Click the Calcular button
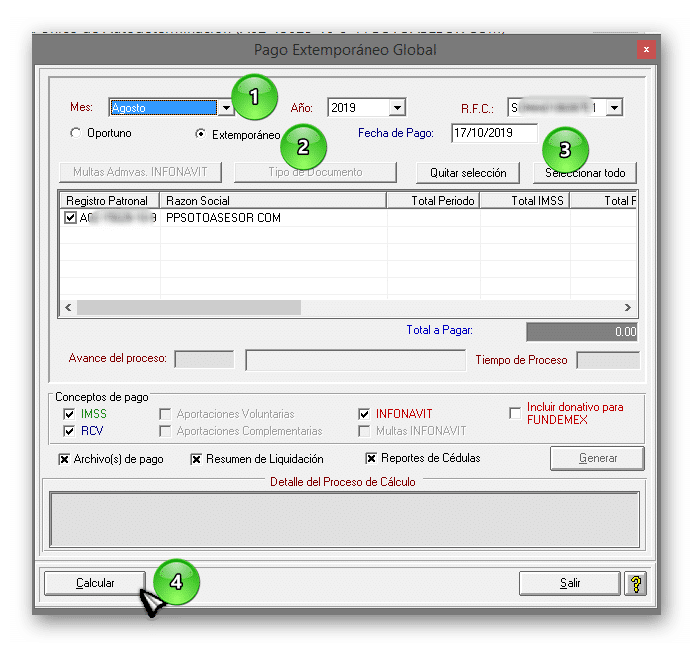The height and width of the screenshot is (647, 693). pyautogui.click(x=95, y=583)
